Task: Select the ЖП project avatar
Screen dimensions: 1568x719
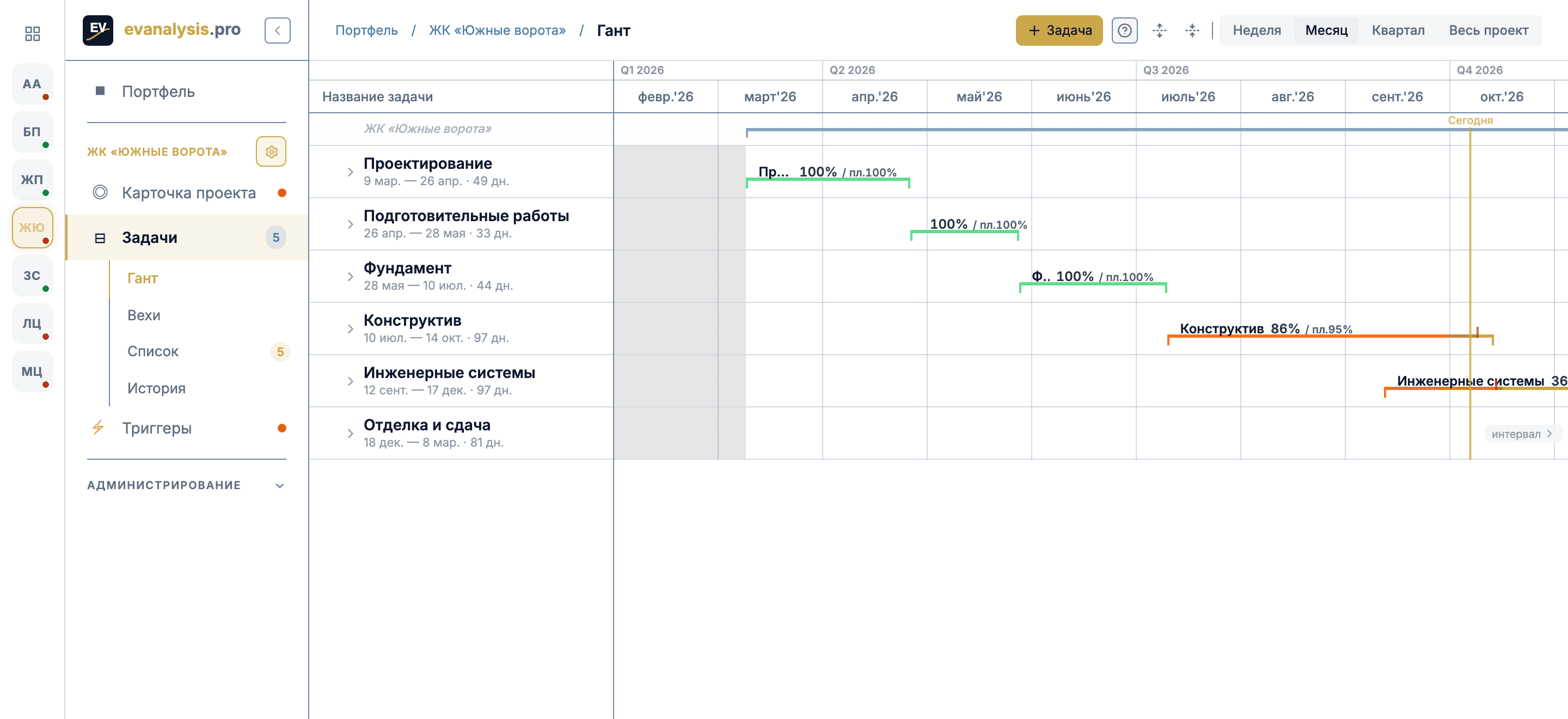Action: pyautogui.click(x=32, y=180)
